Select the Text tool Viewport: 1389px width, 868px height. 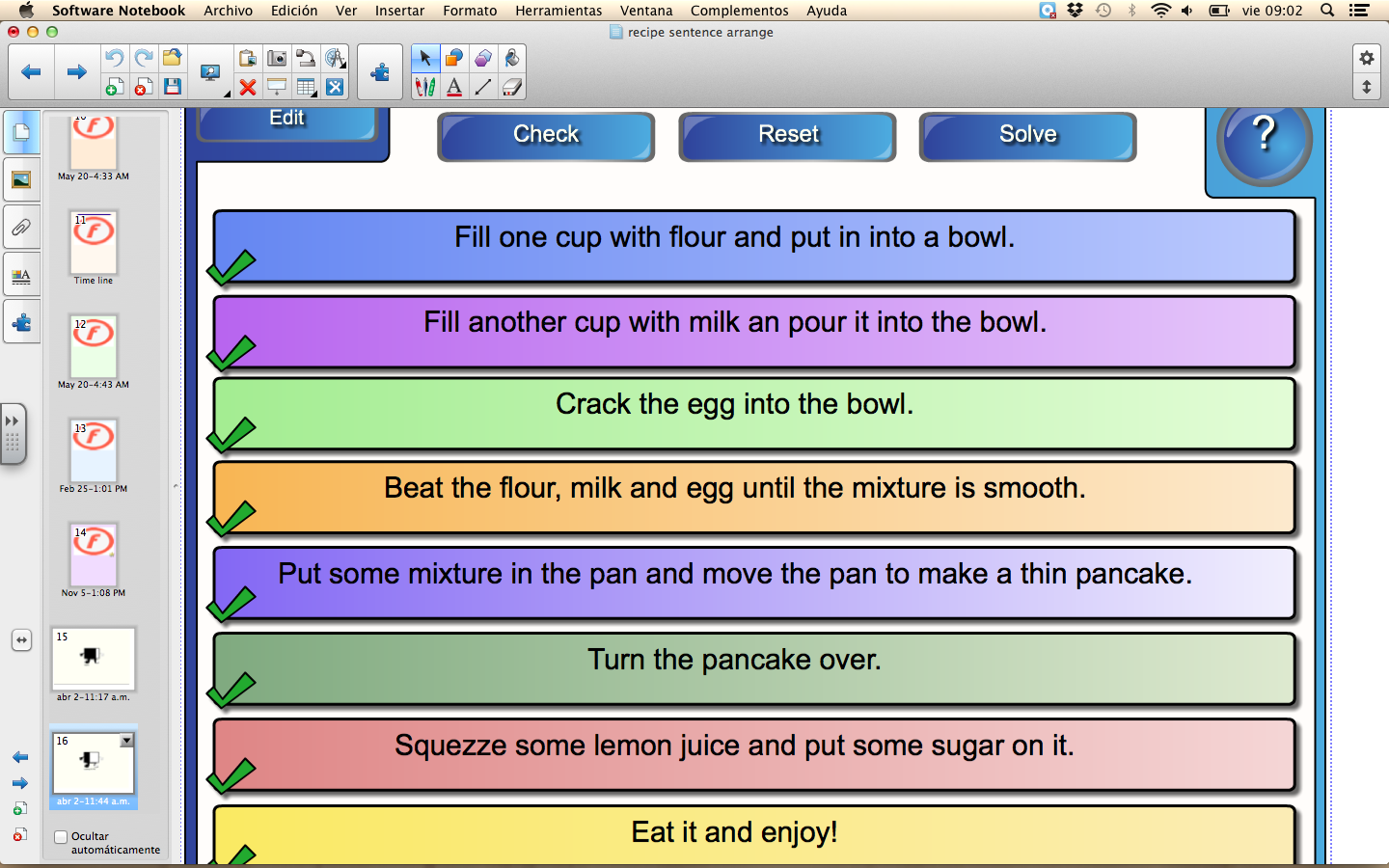point(453,87)
